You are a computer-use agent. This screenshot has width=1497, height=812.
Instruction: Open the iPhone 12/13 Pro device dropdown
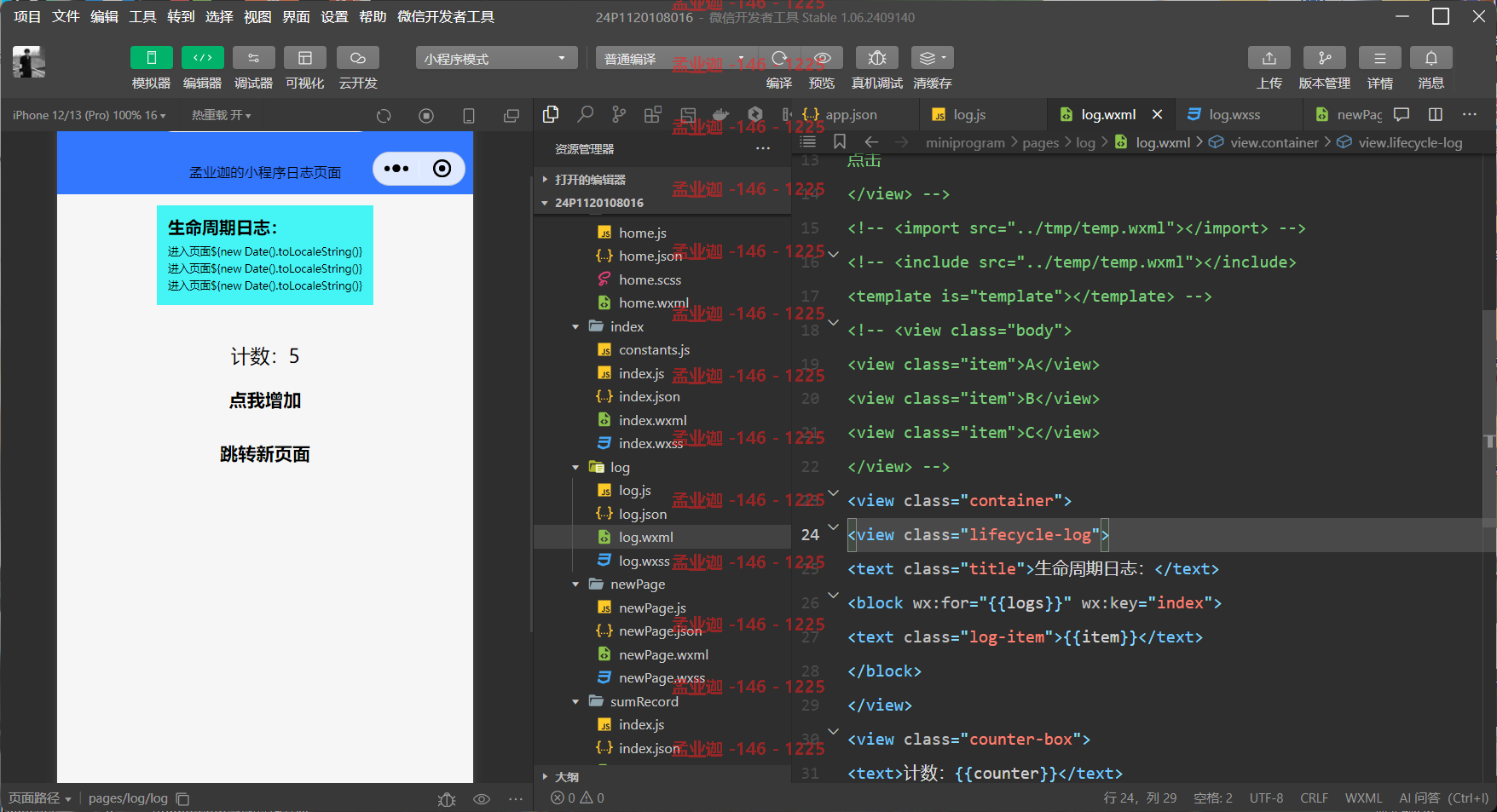[89, 115]
